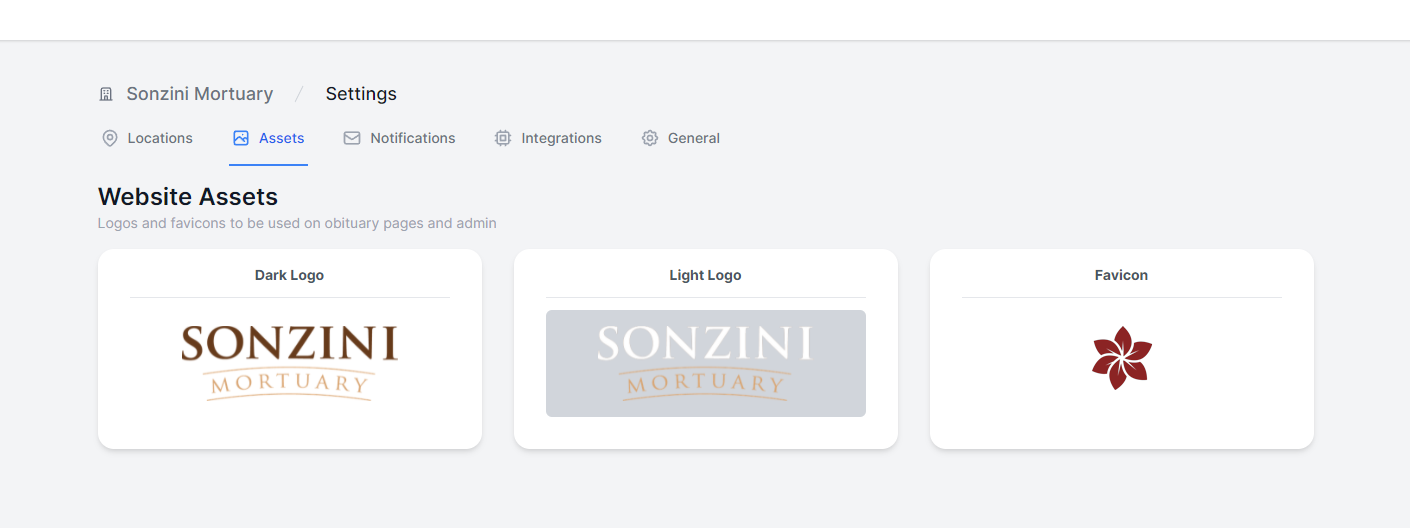Click the Favicon card title
The image size is (1410, 528).
coord(1122,275)
